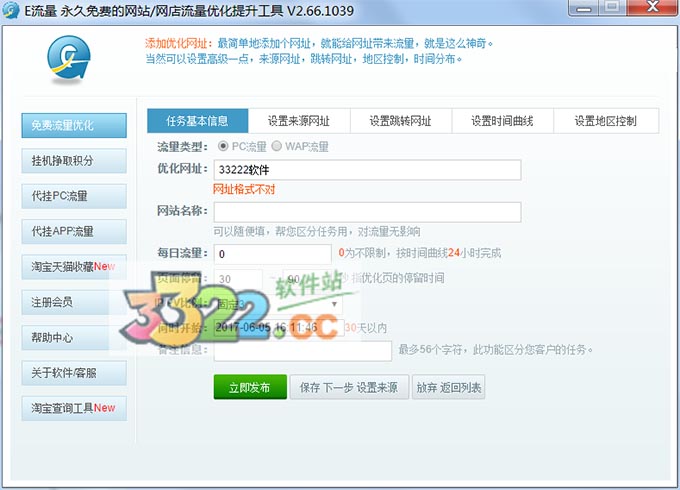Close the E流量 window
Screen dimensions: 680x490
pyautogui.click(x=652, y=8)
